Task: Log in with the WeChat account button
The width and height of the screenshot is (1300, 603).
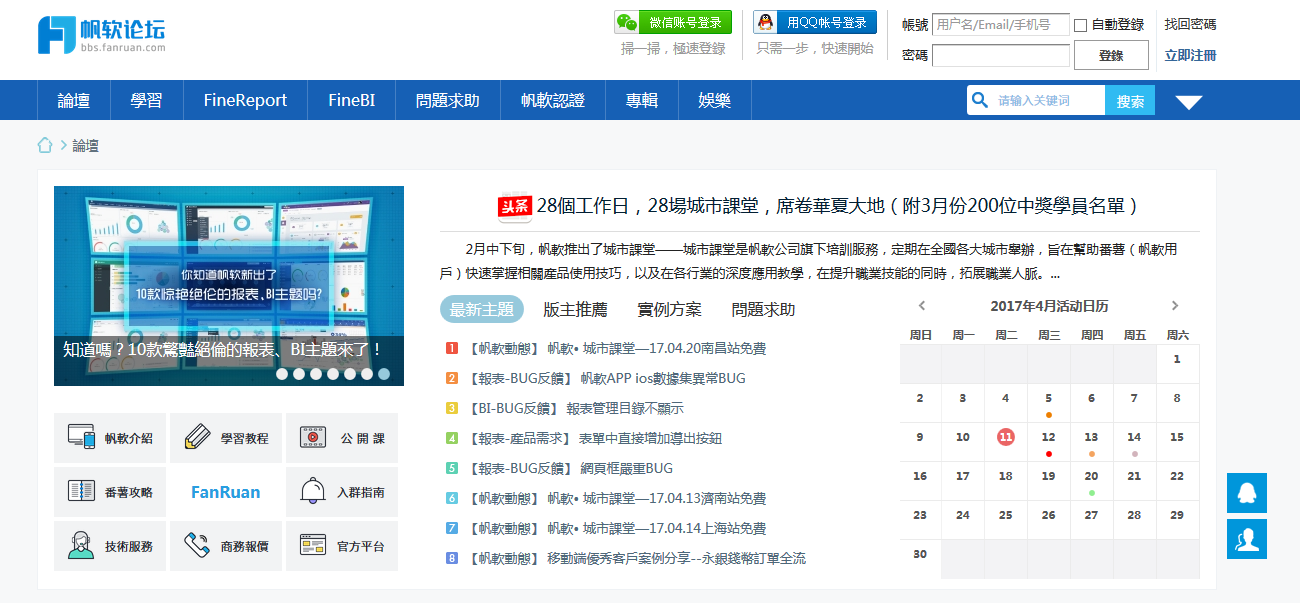Action: click(x=673, y=22)
